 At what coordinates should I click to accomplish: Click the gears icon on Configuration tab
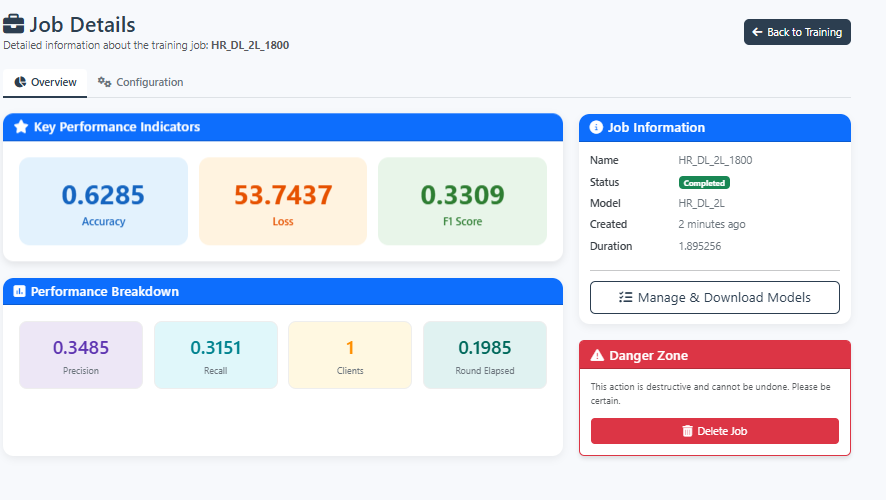(x=104, y=82)
